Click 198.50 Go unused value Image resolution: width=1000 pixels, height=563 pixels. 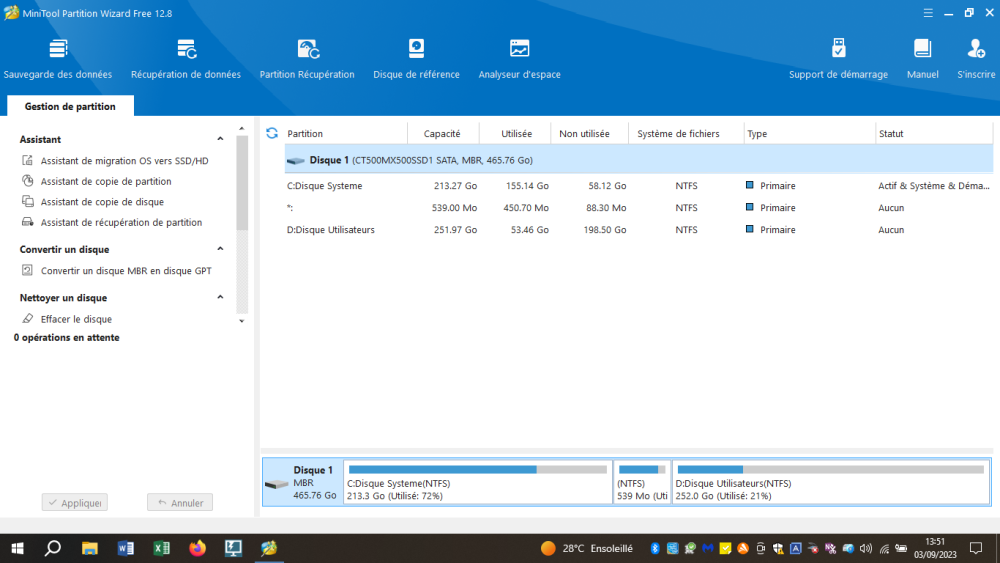[x=605, y=230]
